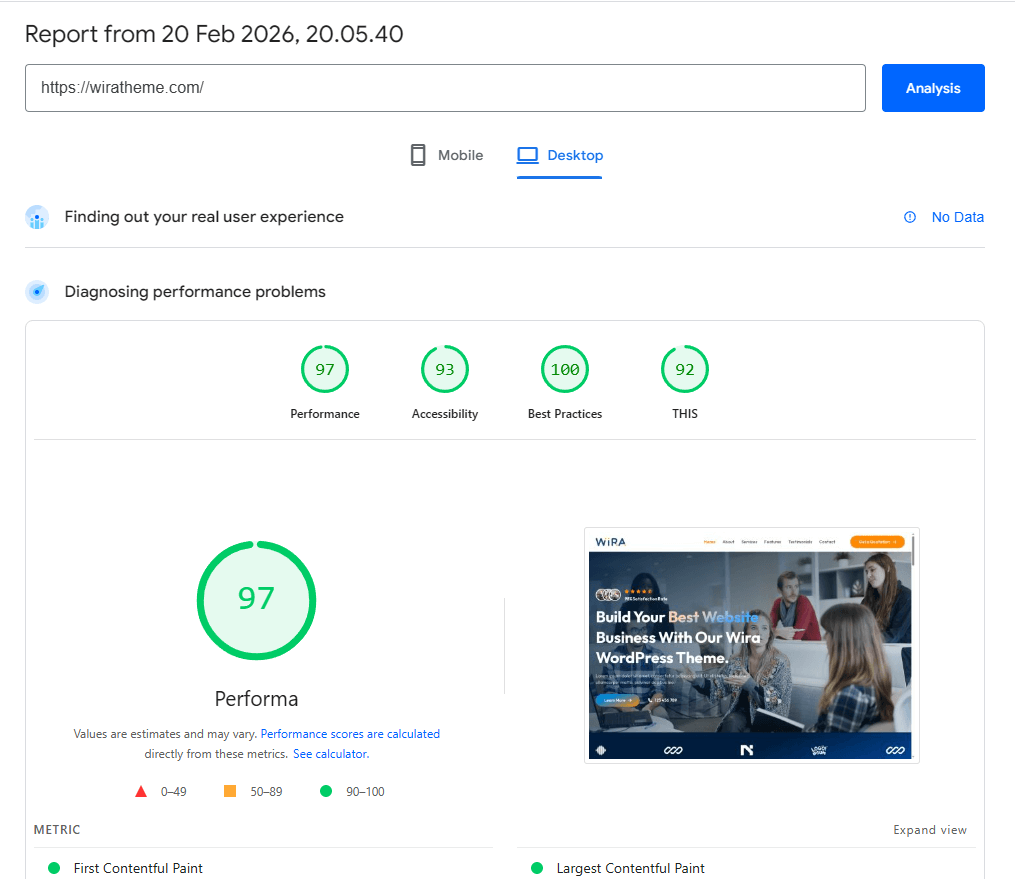
Task: Select the 50–89 orange square legend marker
Action: (228, 791)
